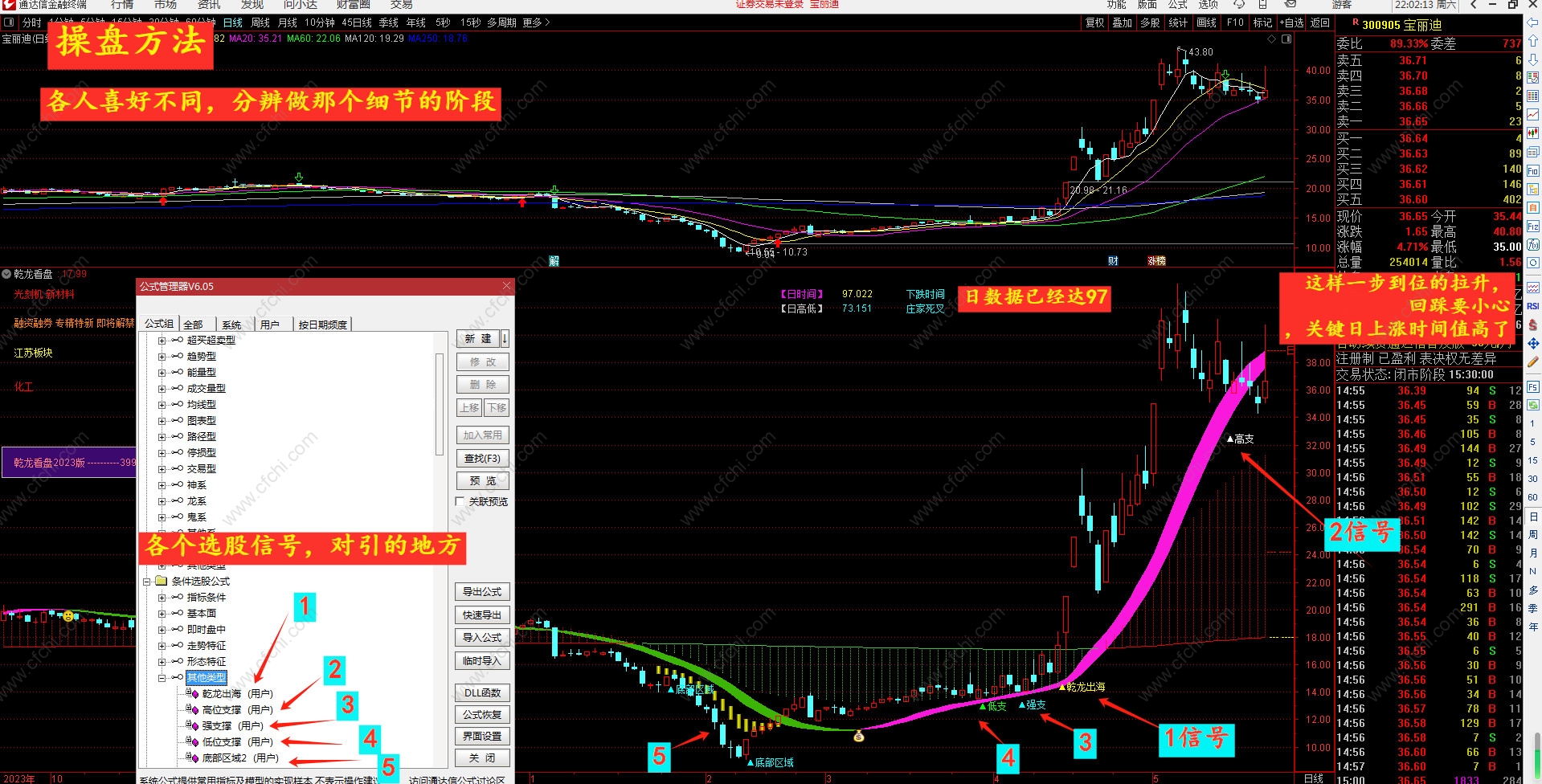1542x784 pixels.
Task: Click the 条件选股公式 folder icon
Action: tap(161, 581)
